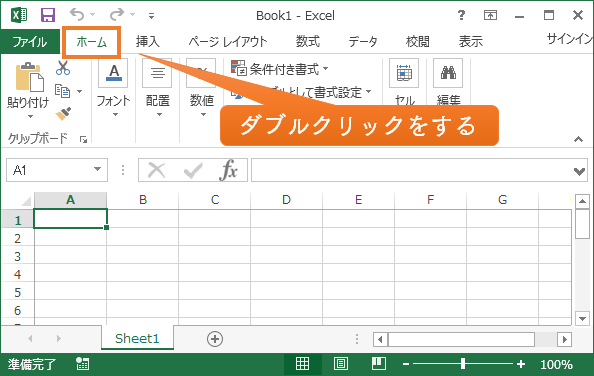Select the Format Painter brush icon
This screenshot has width=594, height=376.
[63, 113]
